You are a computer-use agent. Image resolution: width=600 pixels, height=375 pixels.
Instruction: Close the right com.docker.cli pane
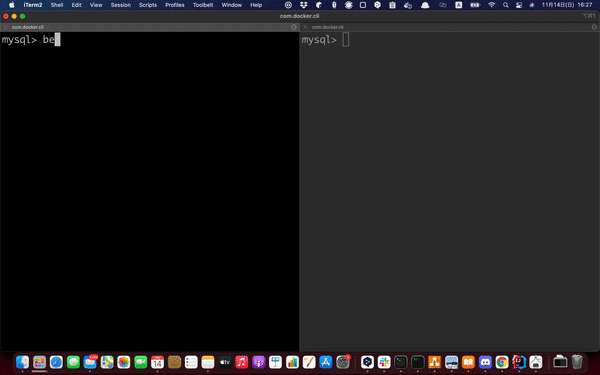305,27
